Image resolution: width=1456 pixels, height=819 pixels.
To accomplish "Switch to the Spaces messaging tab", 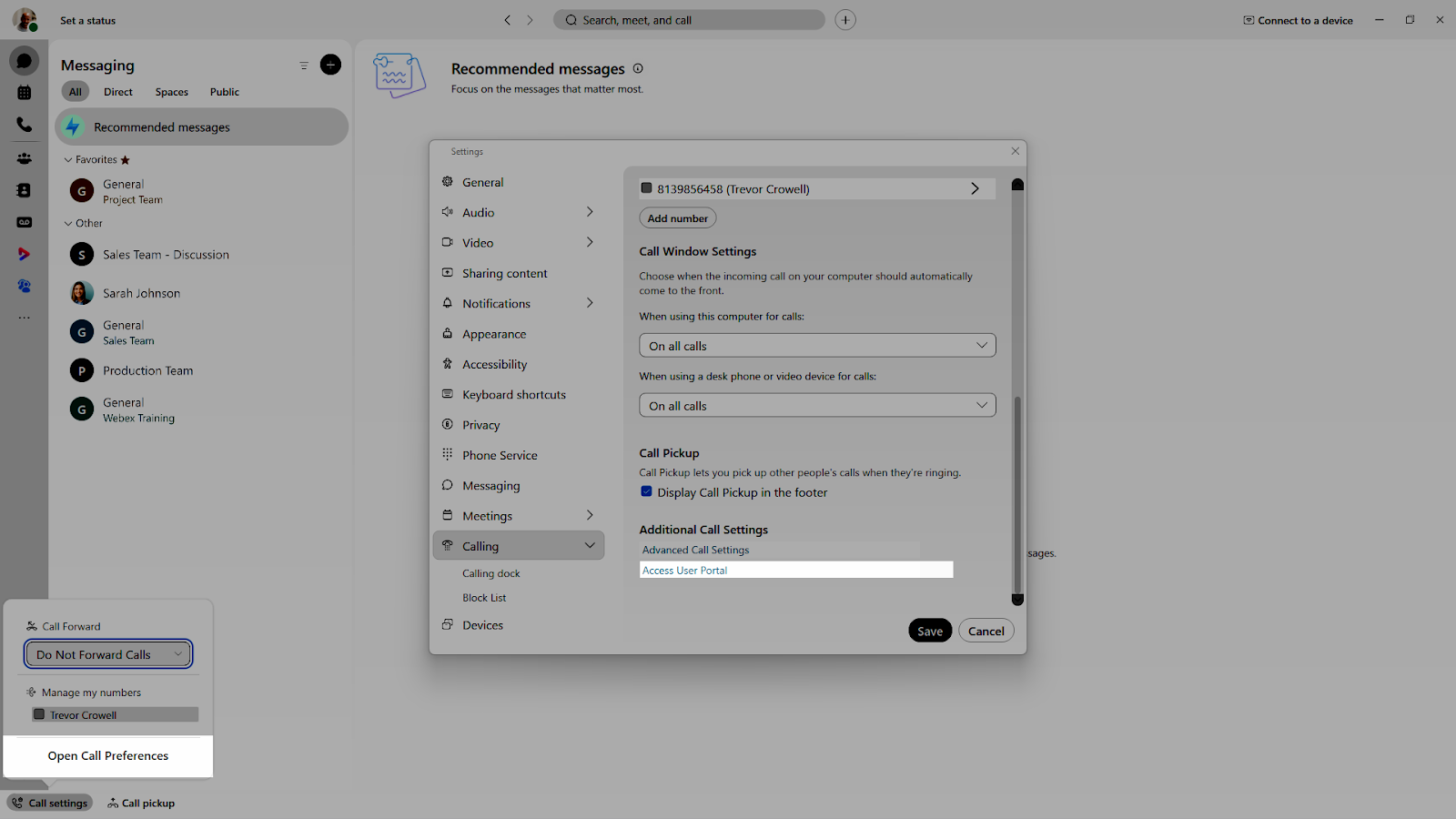I will pos(172,92).
